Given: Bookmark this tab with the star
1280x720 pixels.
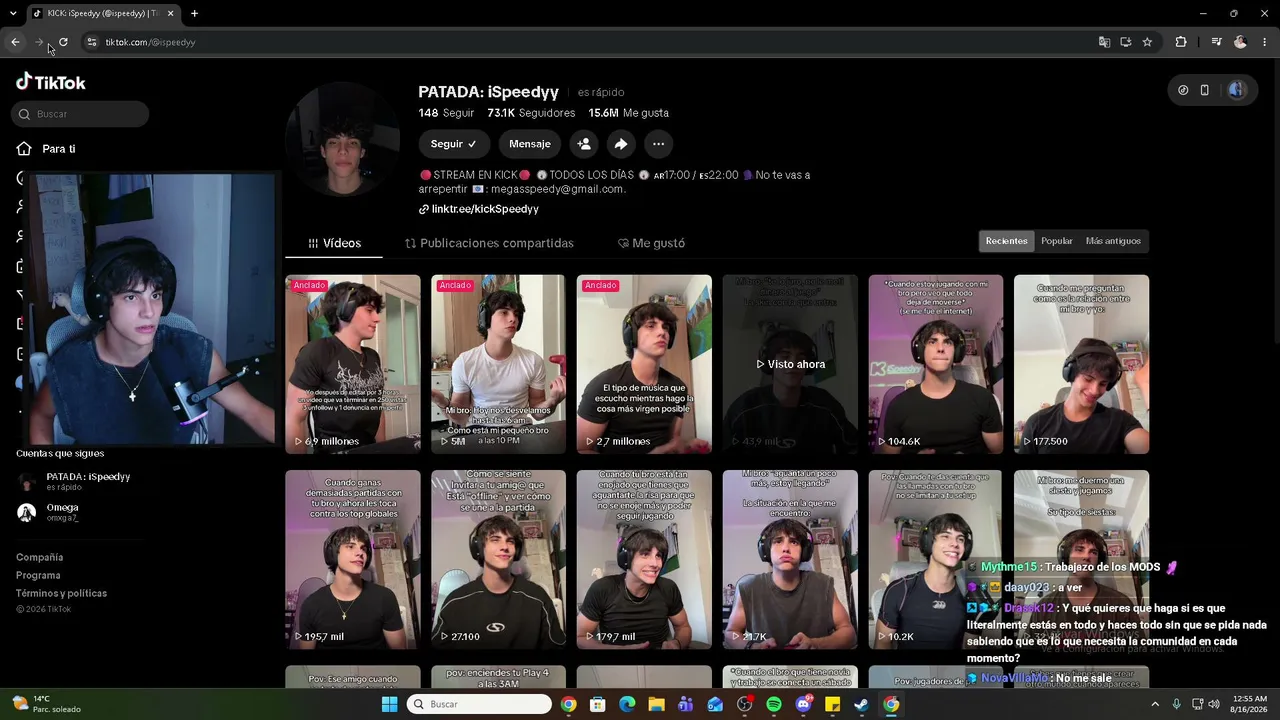Looking at the screenshot, I should pyautogui.click(x=1147, y=42).
